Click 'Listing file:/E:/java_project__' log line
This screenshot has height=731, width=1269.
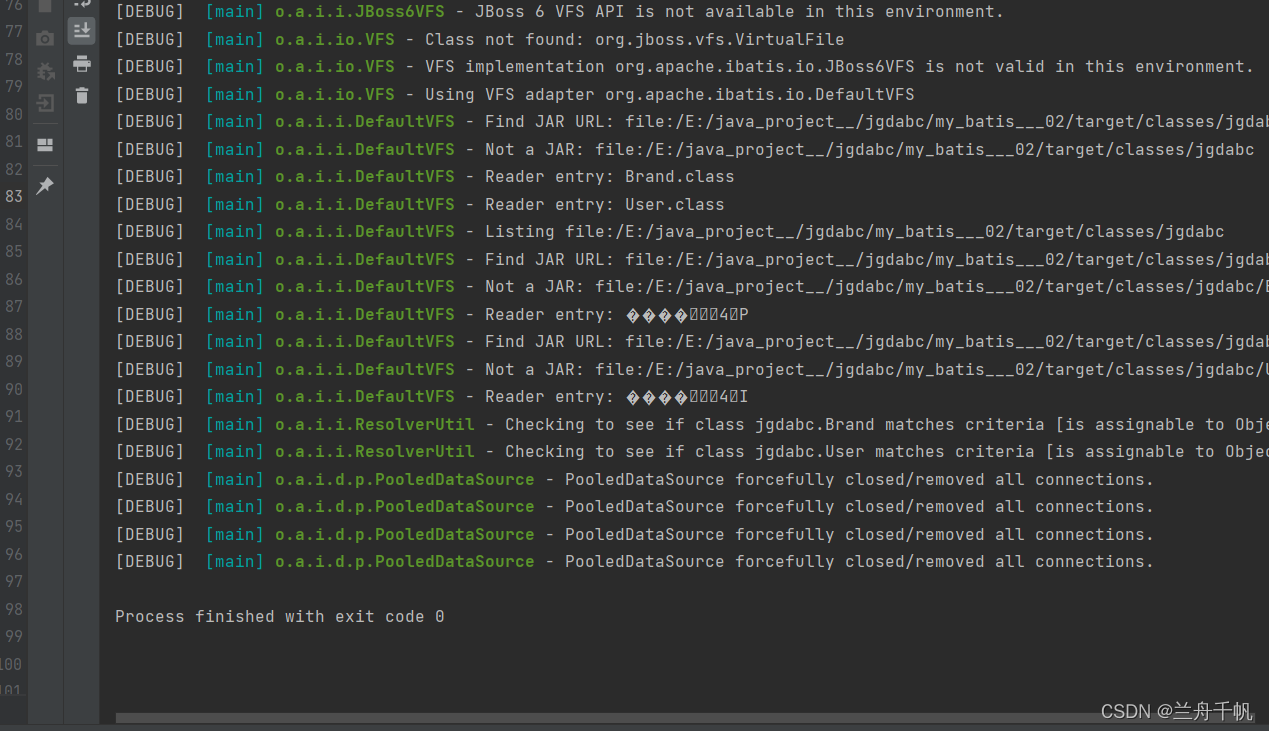(669, 232)
